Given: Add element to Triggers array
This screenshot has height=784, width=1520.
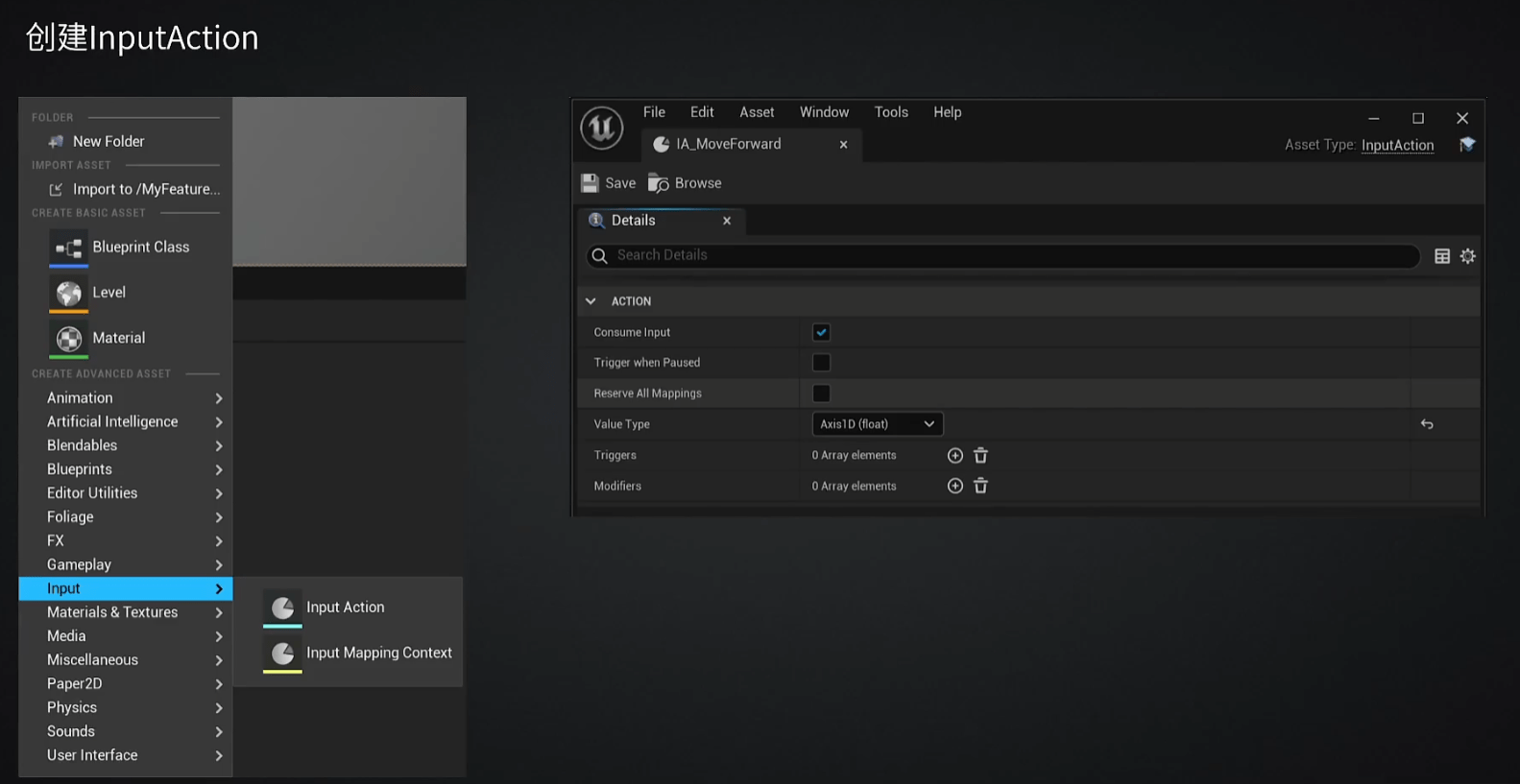Looking at the screenshot, I should 954,456.
